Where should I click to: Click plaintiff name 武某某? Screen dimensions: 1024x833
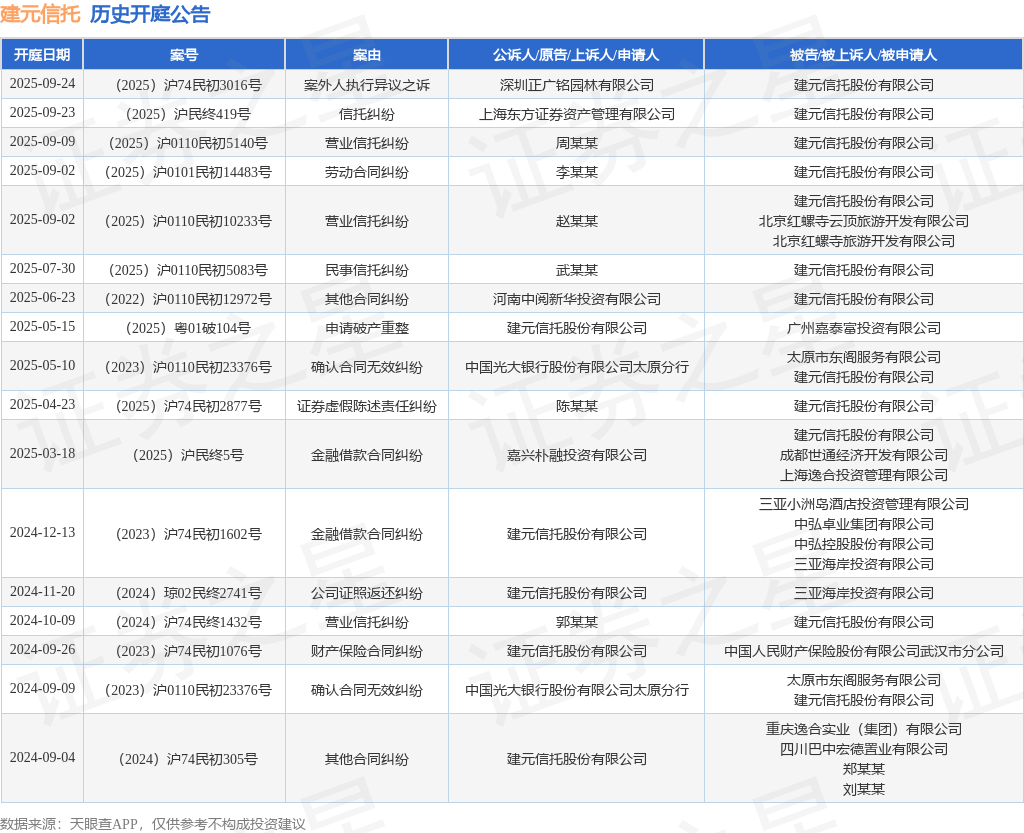pyautogui.click(x=577, y=270)
